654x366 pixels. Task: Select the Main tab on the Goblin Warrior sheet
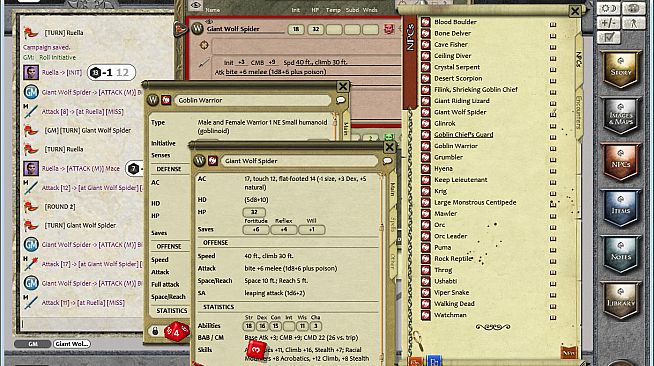point(345,128)
